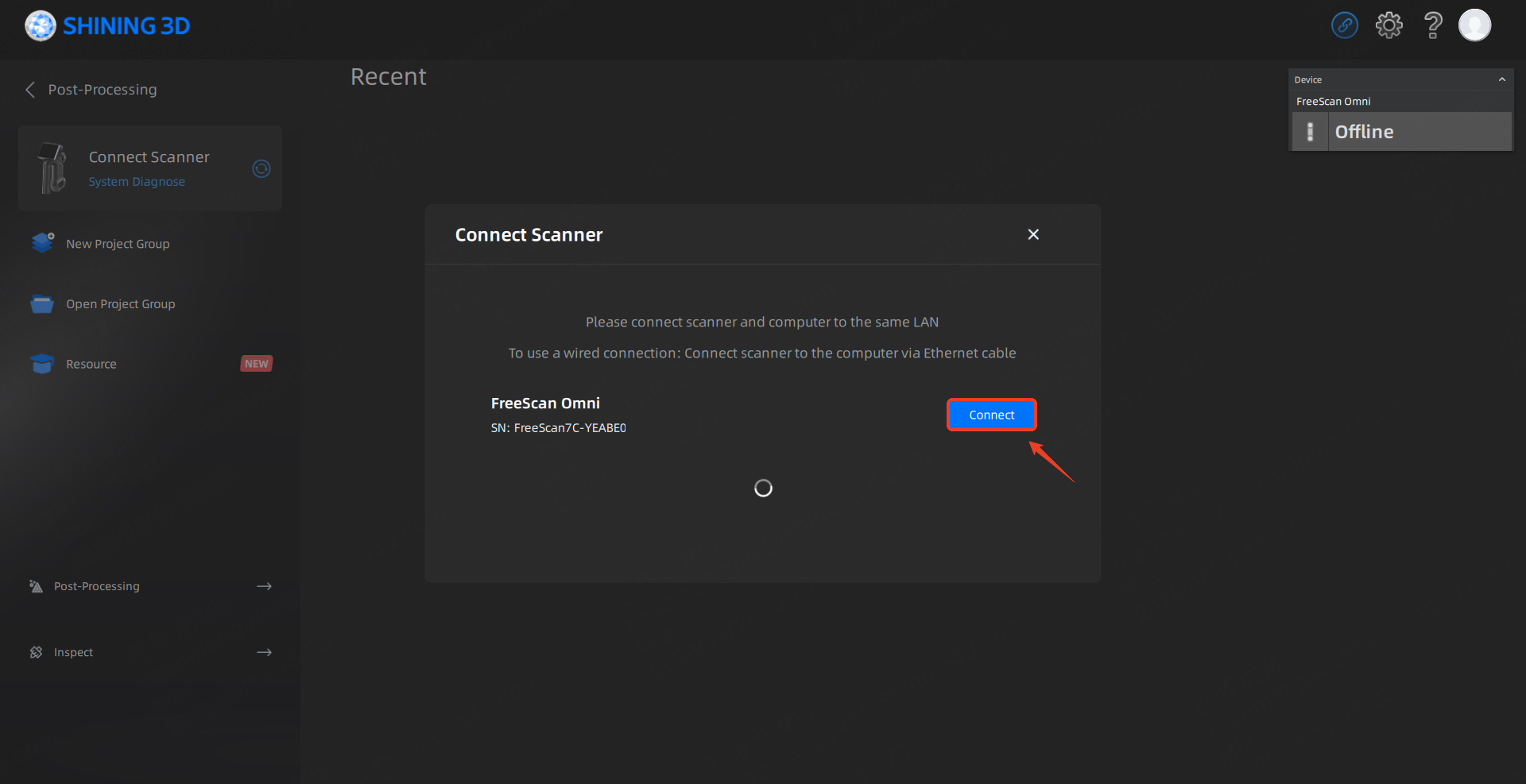Open the device connection link icon
This screenshot has width=1526, height=784.
point(1345,25)
